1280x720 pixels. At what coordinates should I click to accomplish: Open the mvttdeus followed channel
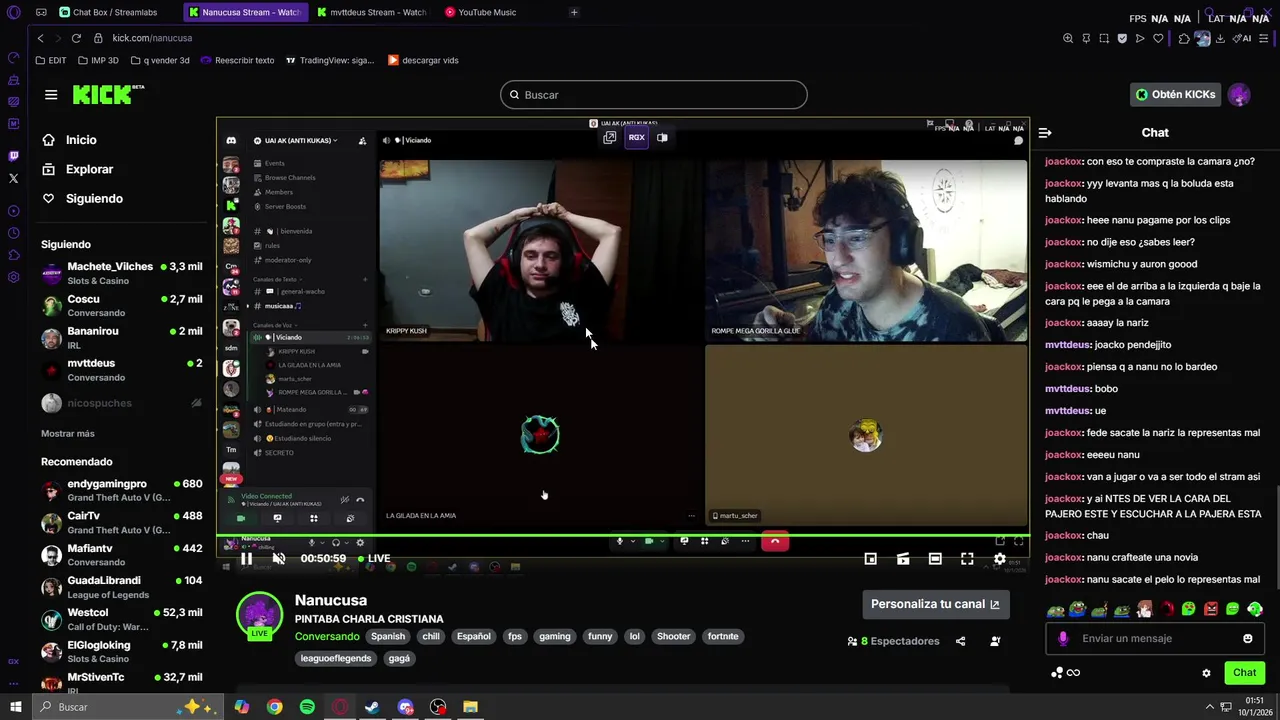(121, 370)
